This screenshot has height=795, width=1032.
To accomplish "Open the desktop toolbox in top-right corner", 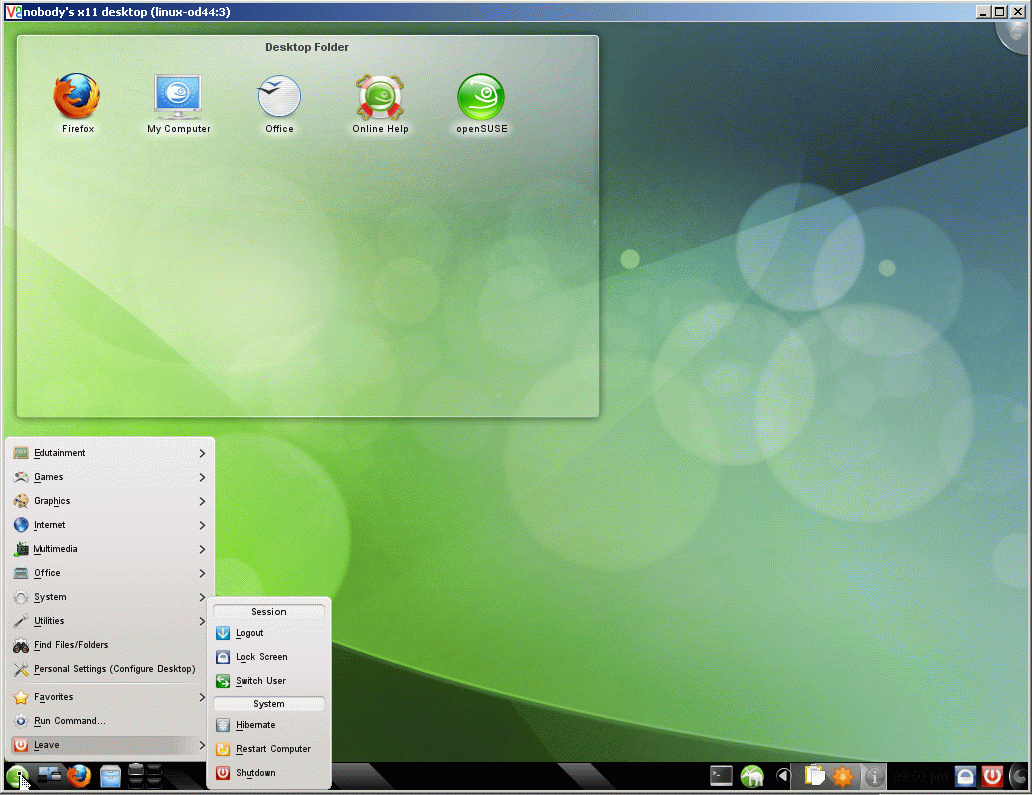I will [x=1016, y=36].
